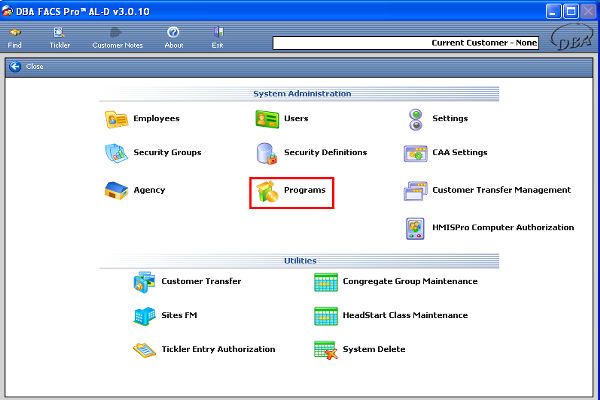600x400 pixels.
Task: Click the Customer Transfer utility label
Action: (201, 281)
